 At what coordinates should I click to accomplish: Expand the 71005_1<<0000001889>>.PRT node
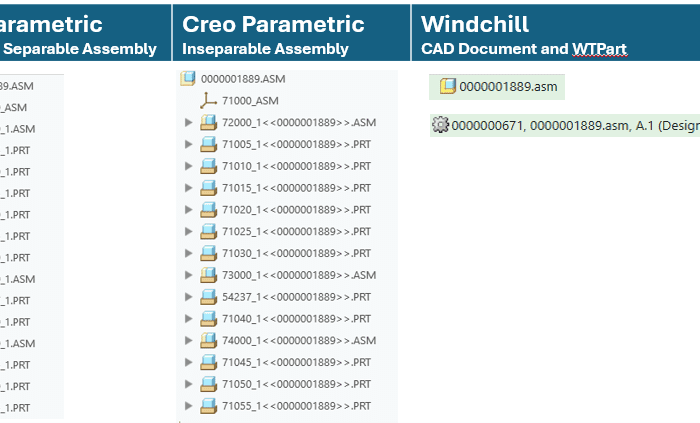pyautogui.click(x=188, y=144)
